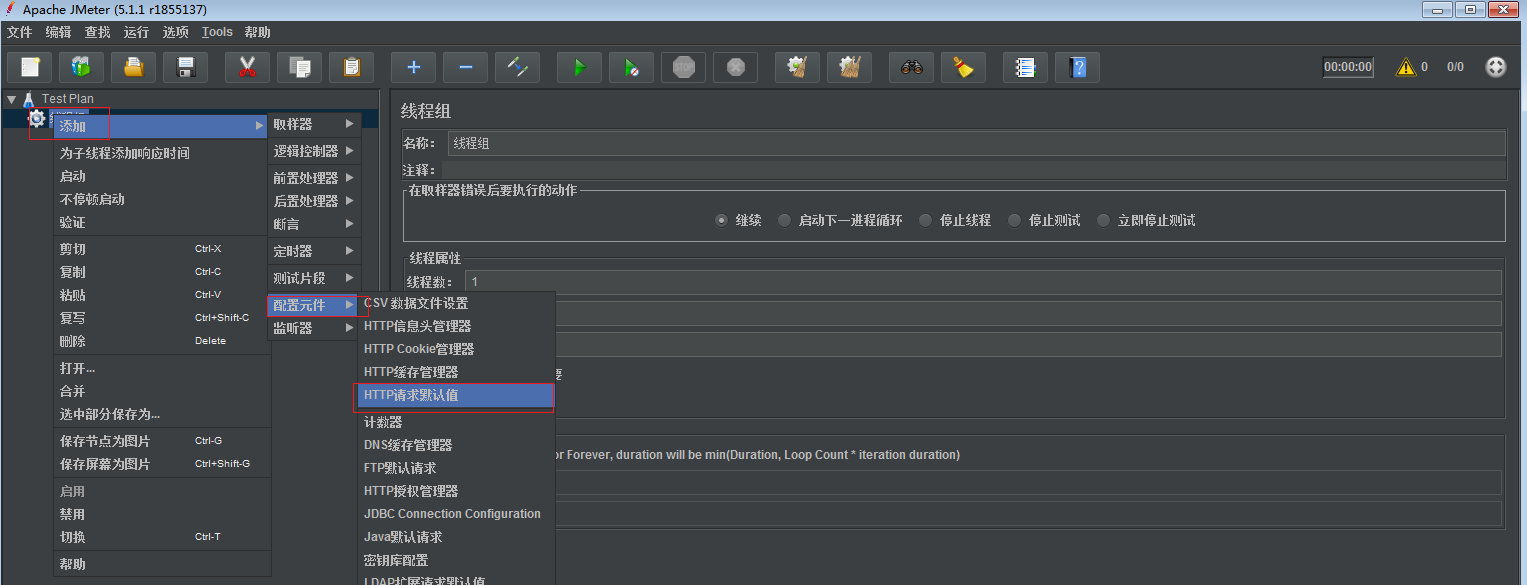This screenshot has height=585, width=1527.
Task: Choose JDBC Connection Configuration item
Action: pyautogui.click(x=456, y=514)
